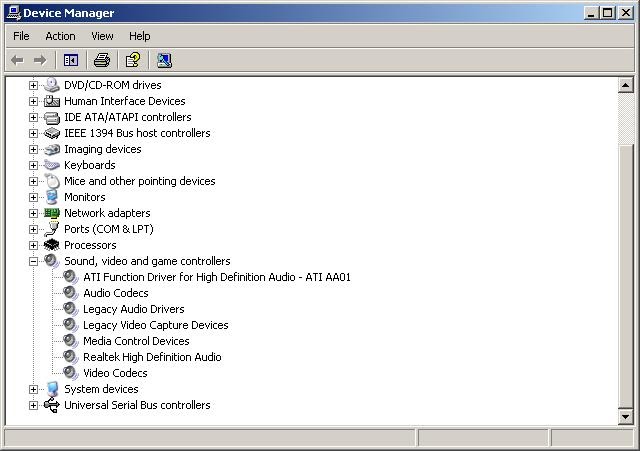Click the Keyboards category icon
The width and height of the screenshot is (640, 451).
coord(52,165)
